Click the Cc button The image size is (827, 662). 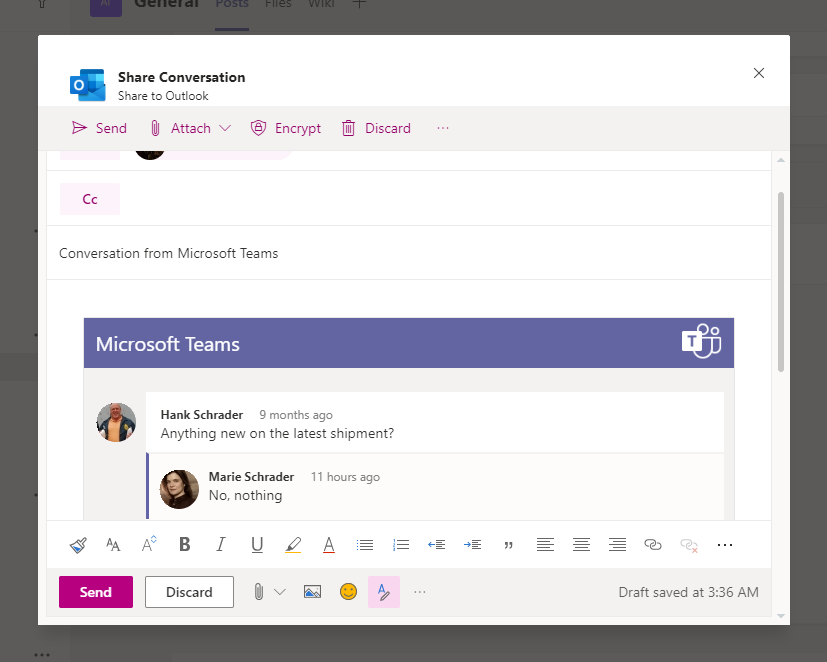90,199
